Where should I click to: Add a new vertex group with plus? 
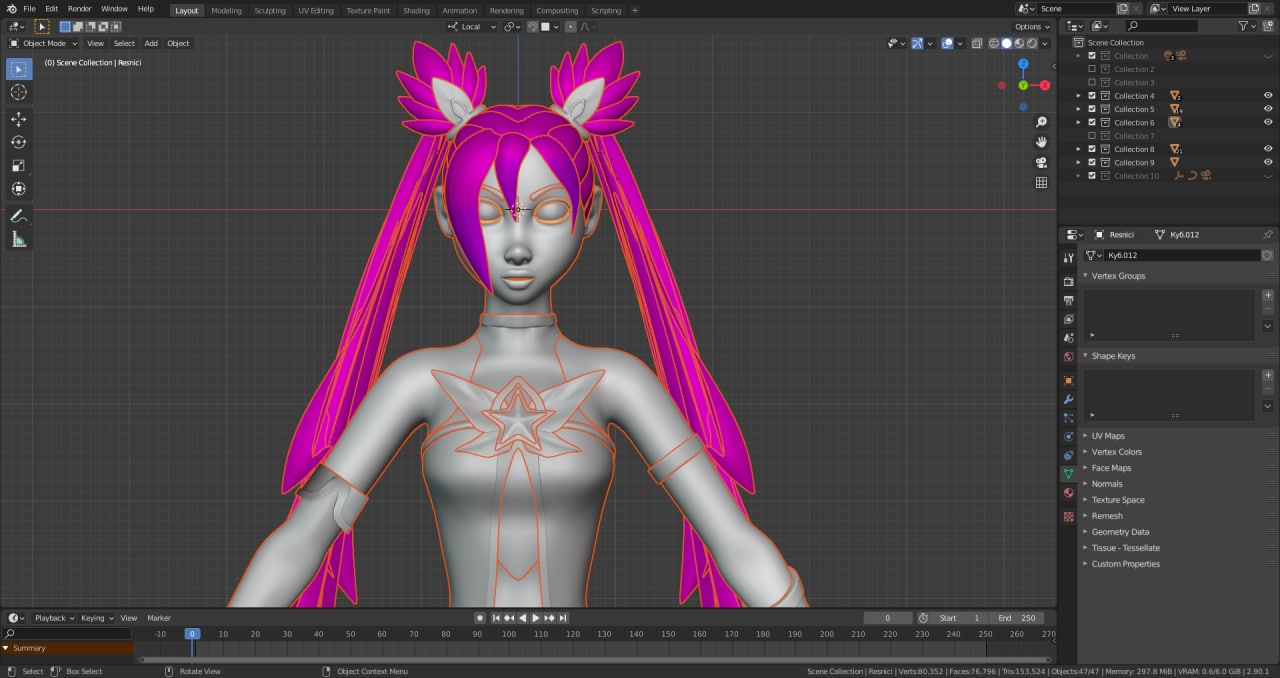coord(1268,295)
